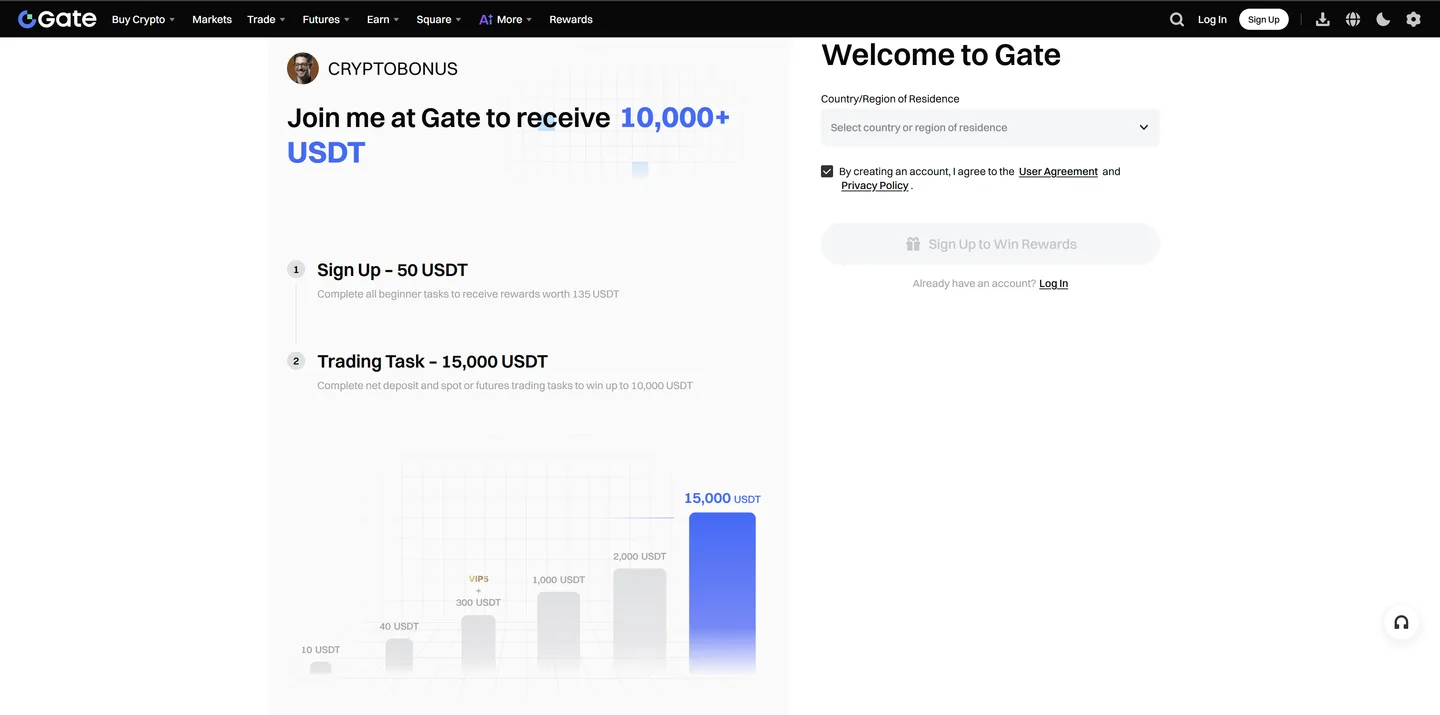The width and height of the screenshot is (1440, 715).
Task: Click the download app icon
Action: (x=1322, y=19)
